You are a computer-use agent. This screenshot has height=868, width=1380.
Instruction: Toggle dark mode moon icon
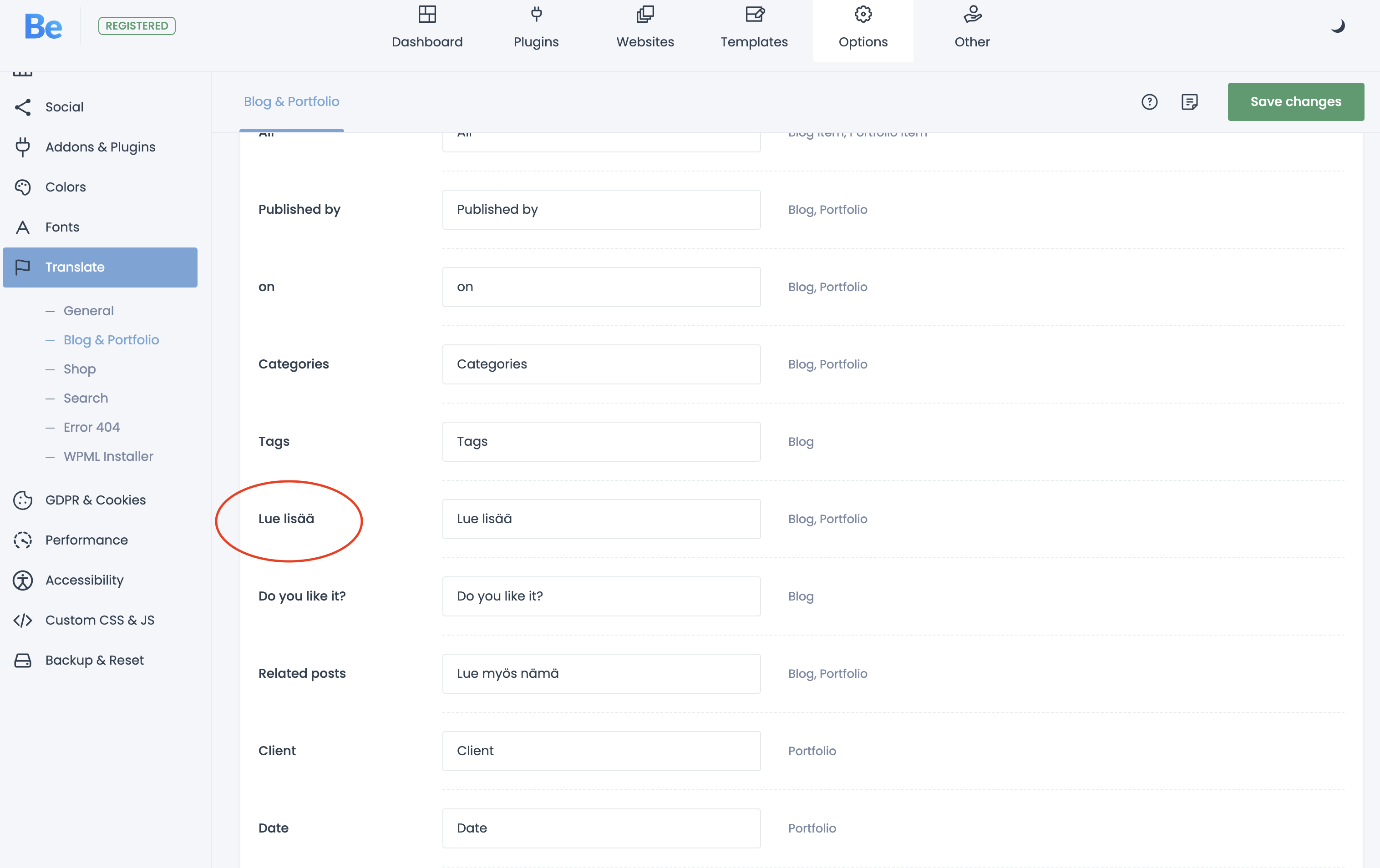[1338, 26]
